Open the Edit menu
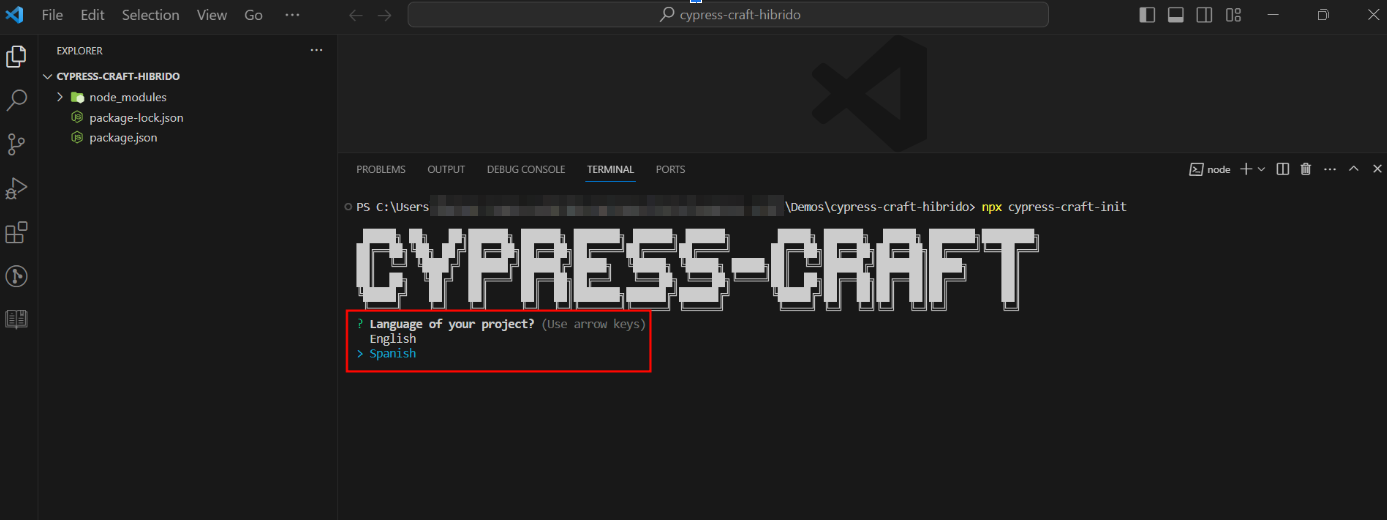 [x=92, y=15]
